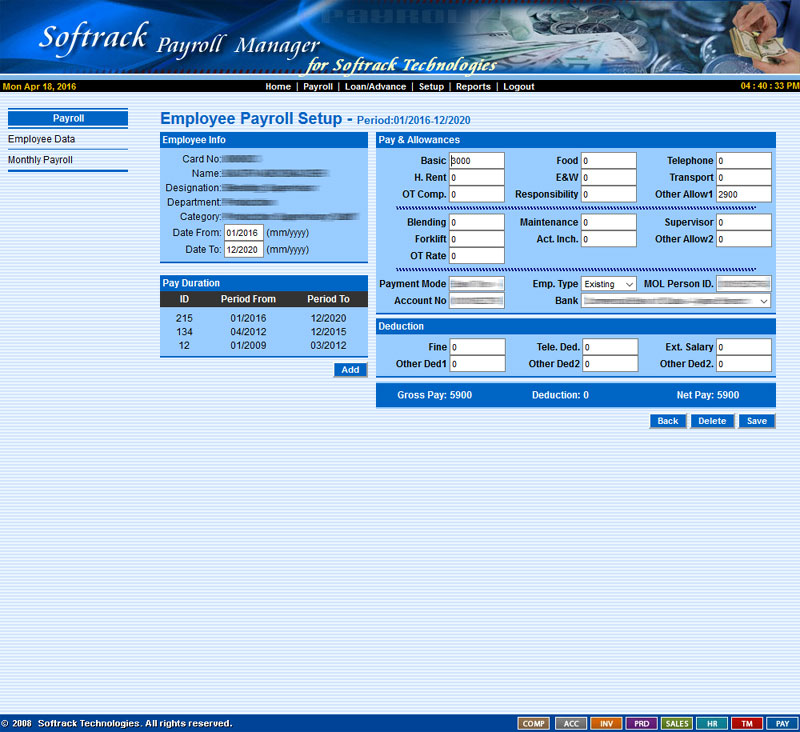This screenshot has height=732, width=800.
Task: Select the TM module badge
Action: [x=746, y=723]
